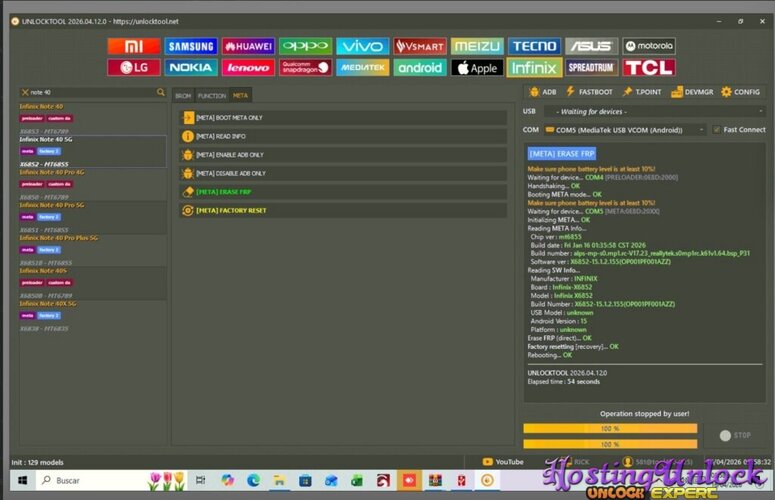The width and height of the screenshot is (775, 500).
Task: Select Infinix Note 40 Pro 4G model entry
Action: pos(93,184)
